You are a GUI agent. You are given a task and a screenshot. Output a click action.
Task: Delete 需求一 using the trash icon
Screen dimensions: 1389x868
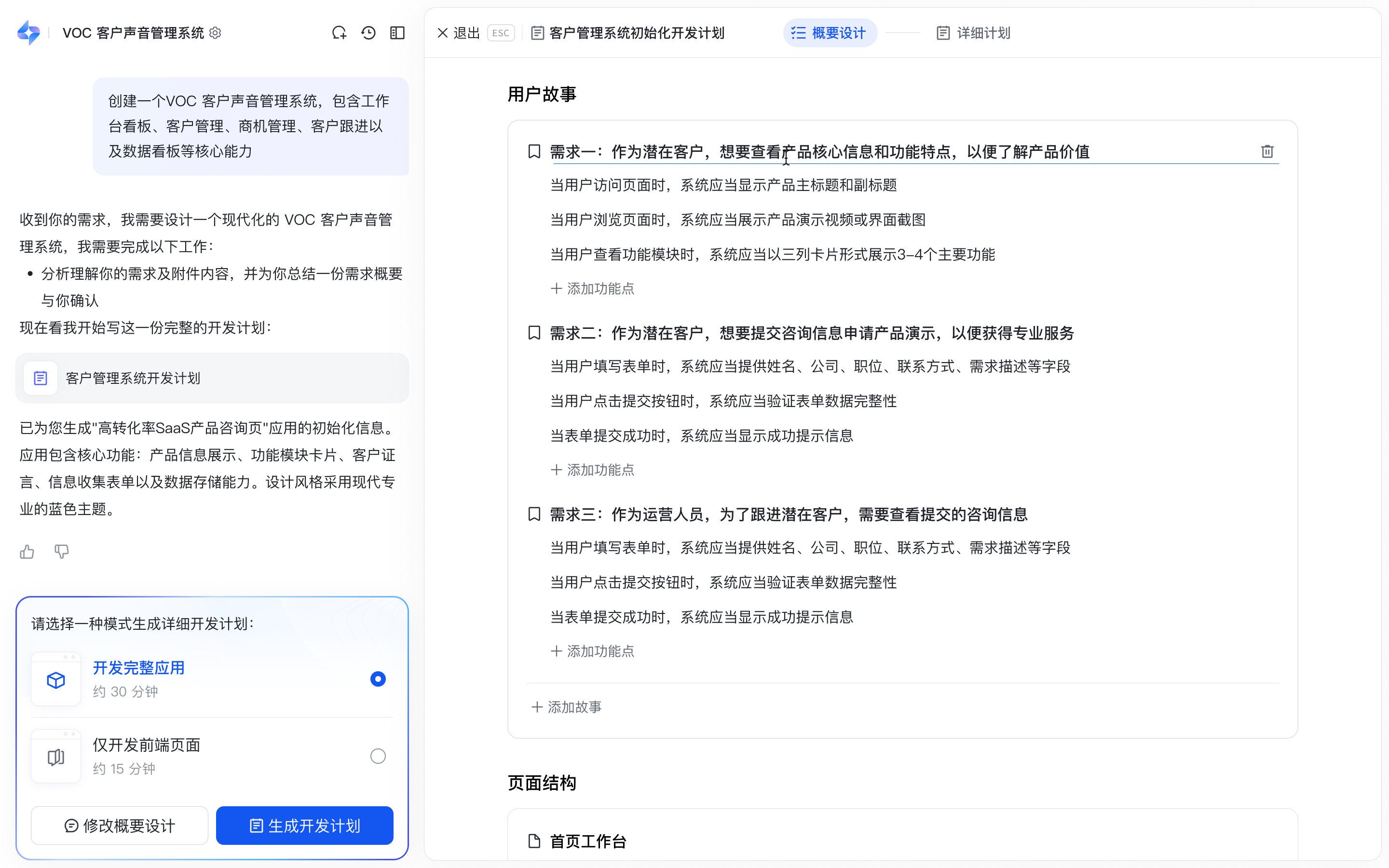pyautogui.click(x=1267, y=151)
